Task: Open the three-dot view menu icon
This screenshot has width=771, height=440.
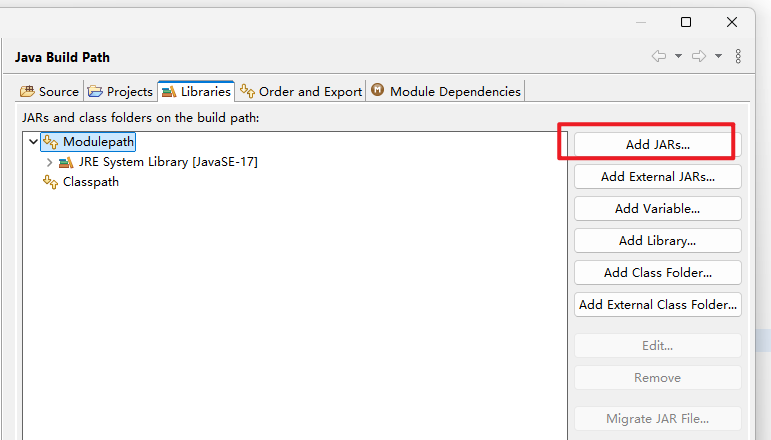Action: 738,56
